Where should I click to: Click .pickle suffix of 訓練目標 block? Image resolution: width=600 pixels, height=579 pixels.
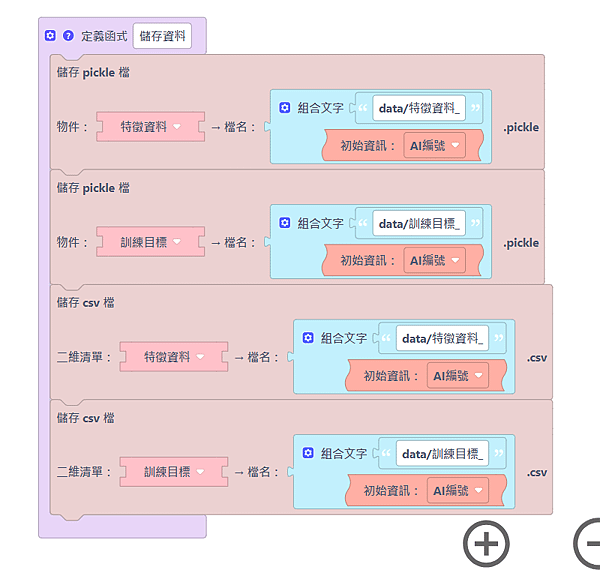pyautogui.click(x=521, y=243)
